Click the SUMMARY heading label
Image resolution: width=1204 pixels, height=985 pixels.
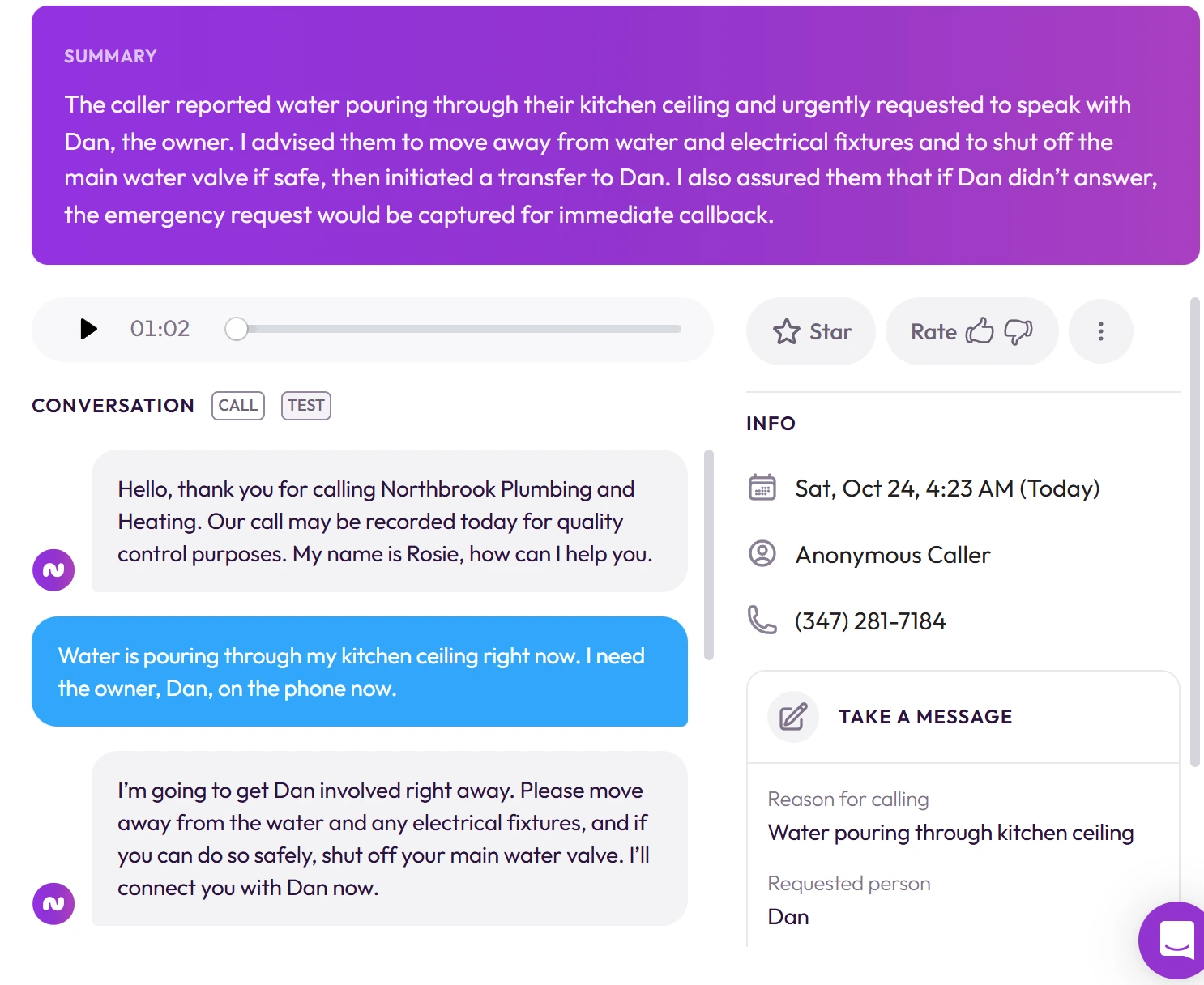coord(111,57)
